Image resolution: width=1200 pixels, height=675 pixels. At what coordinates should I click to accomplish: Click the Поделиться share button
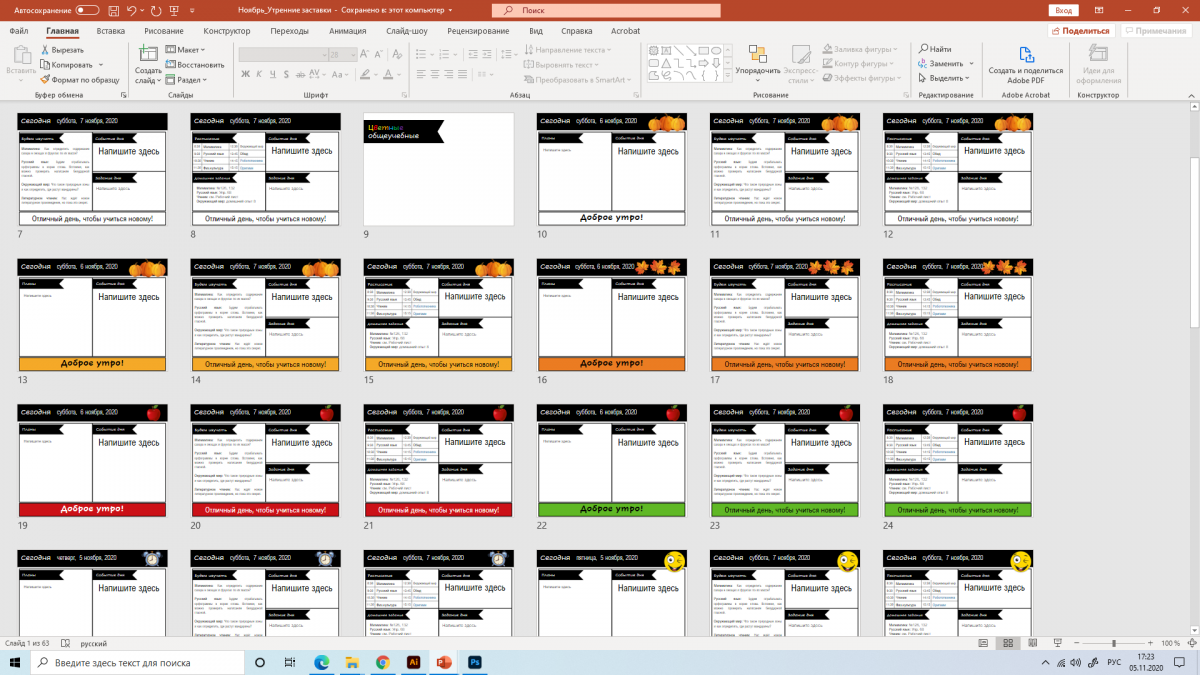pos(1081,31)
